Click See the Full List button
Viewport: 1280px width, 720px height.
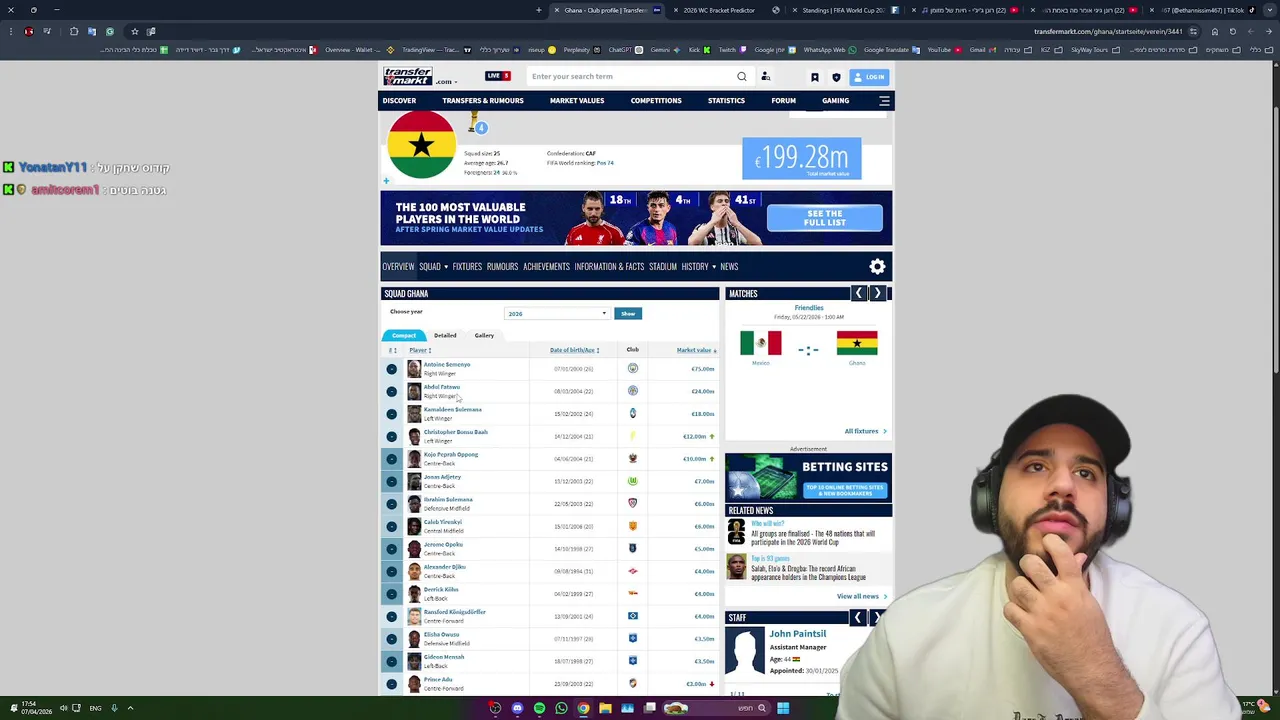[824, 218]
